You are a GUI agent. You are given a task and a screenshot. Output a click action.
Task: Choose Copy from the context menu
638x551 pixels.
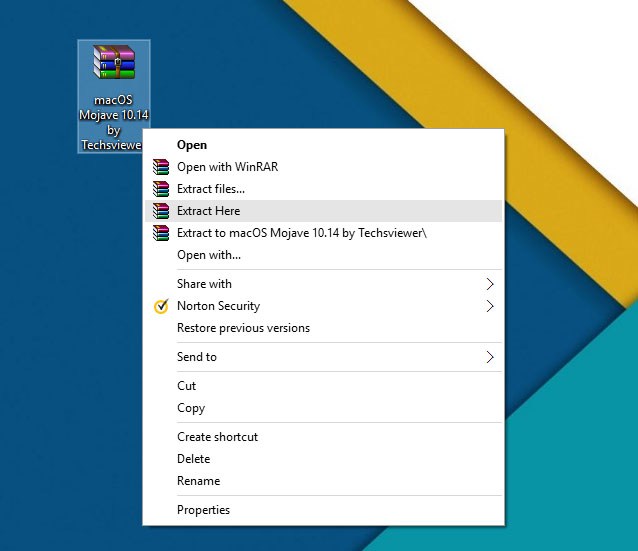click(323, 408)
